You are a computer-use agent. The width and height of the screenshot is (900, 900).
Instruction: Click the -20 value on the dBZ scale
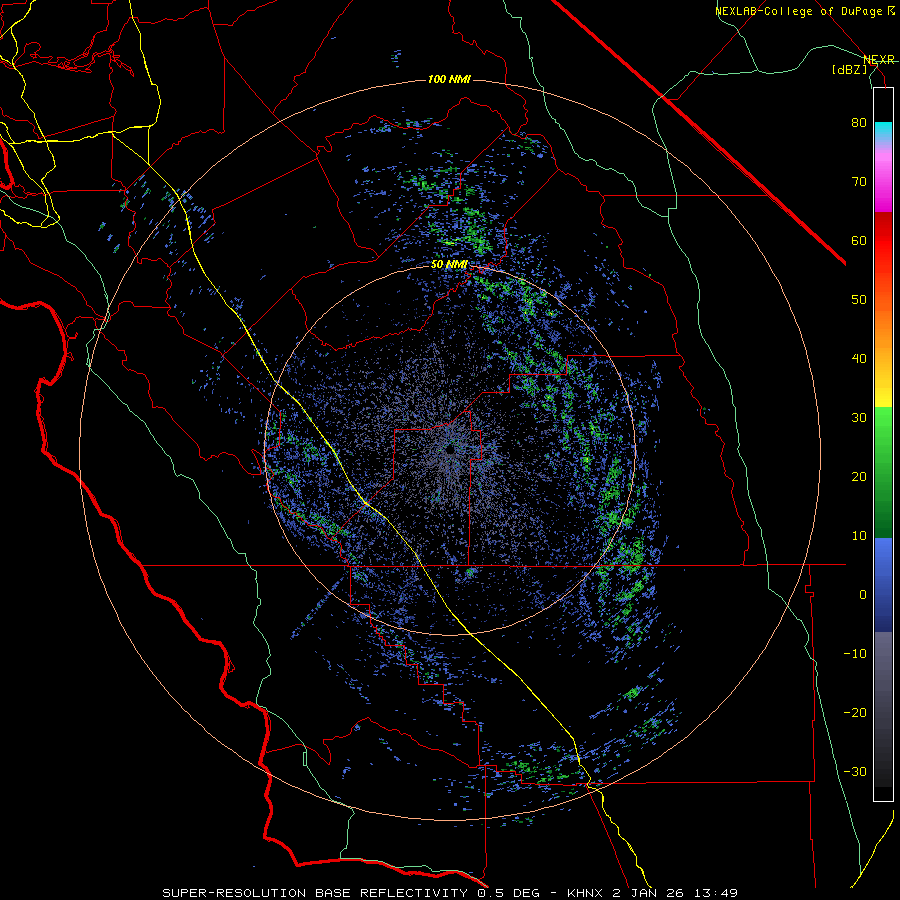click(855, 712)
